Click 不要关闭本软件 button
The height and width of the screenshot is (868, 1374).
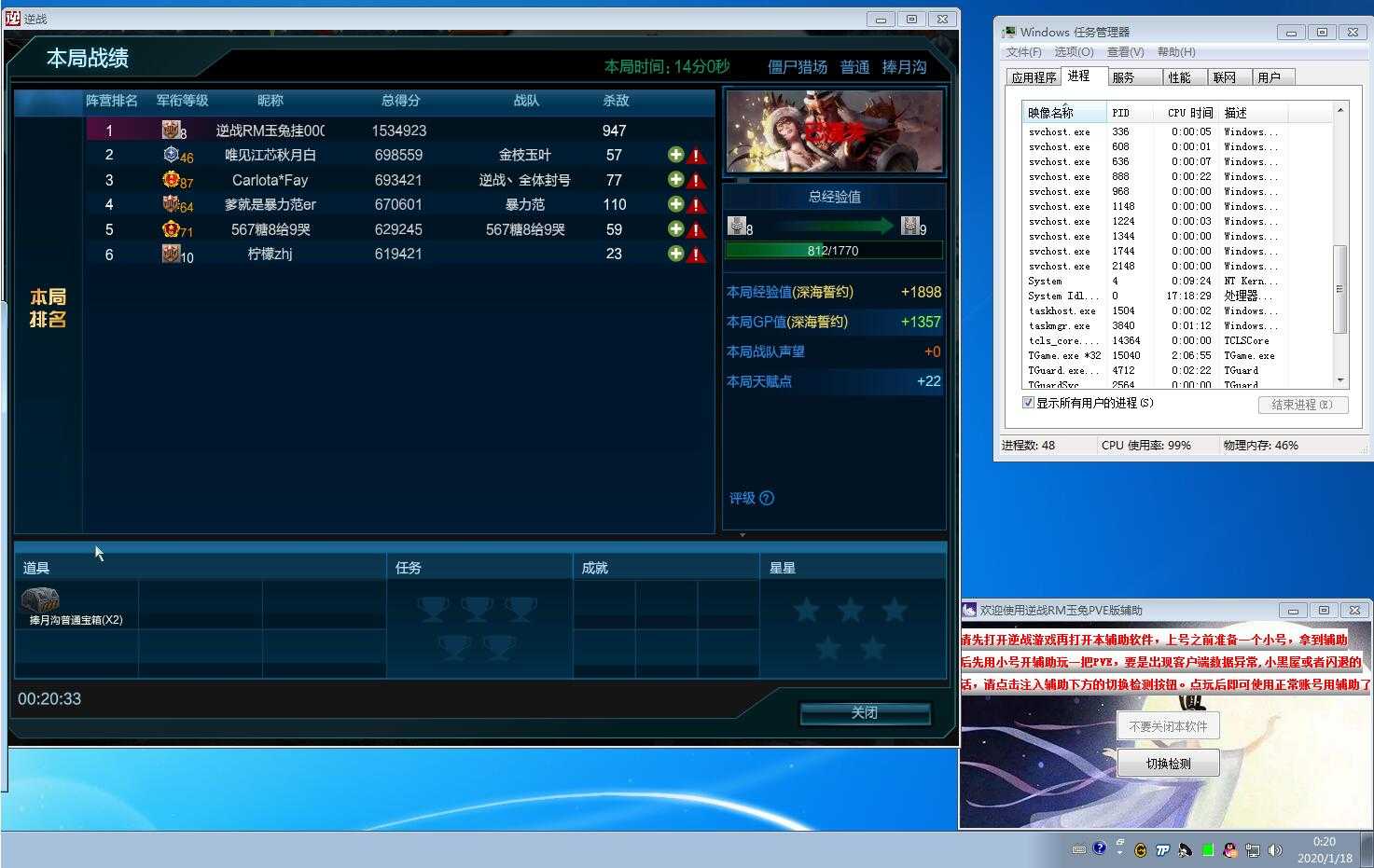coord(1168,725)
